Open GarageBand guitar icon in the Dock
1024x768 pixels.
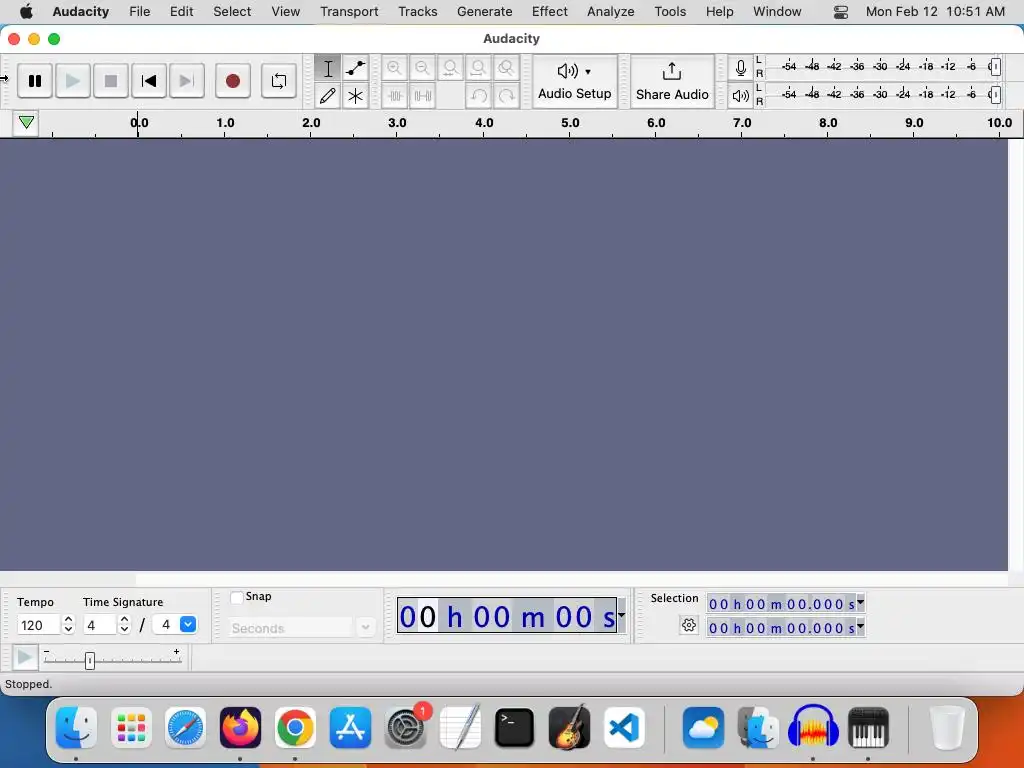(569, 727)
